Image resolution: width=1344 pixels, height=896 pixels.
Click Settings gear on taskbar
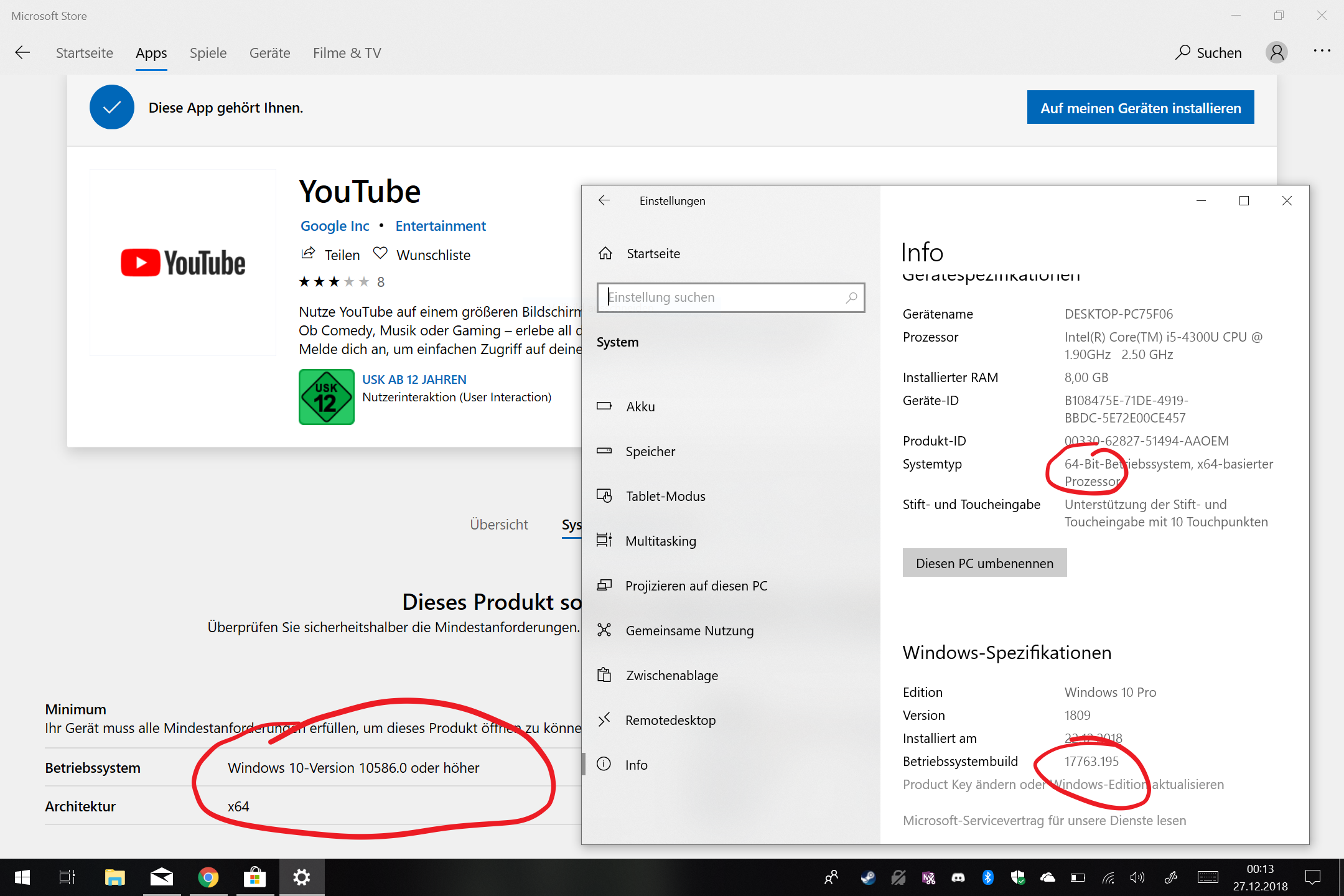point(302,877)
